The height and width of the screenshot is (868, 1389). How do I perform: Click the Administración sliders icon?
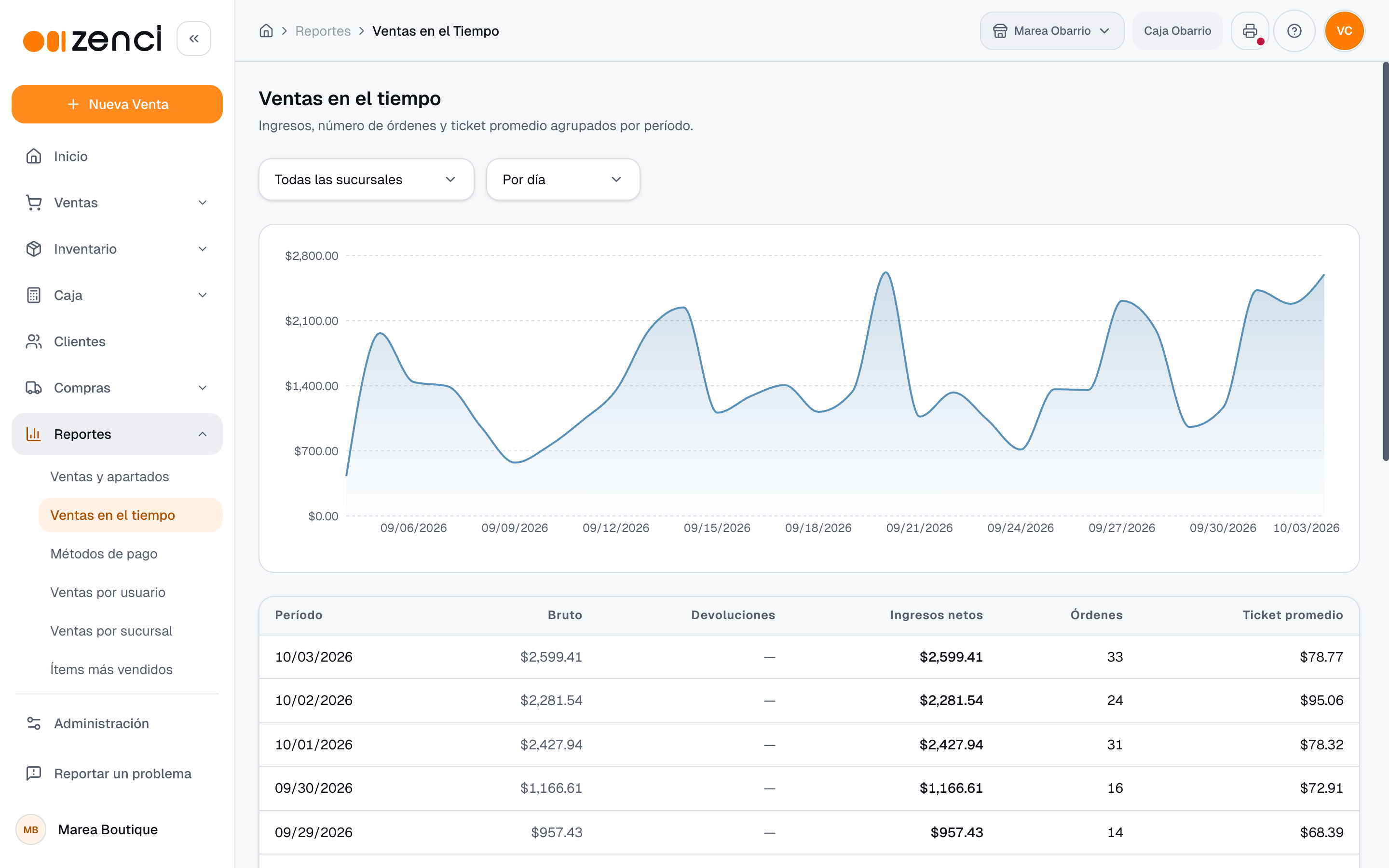tap(34, 723)
